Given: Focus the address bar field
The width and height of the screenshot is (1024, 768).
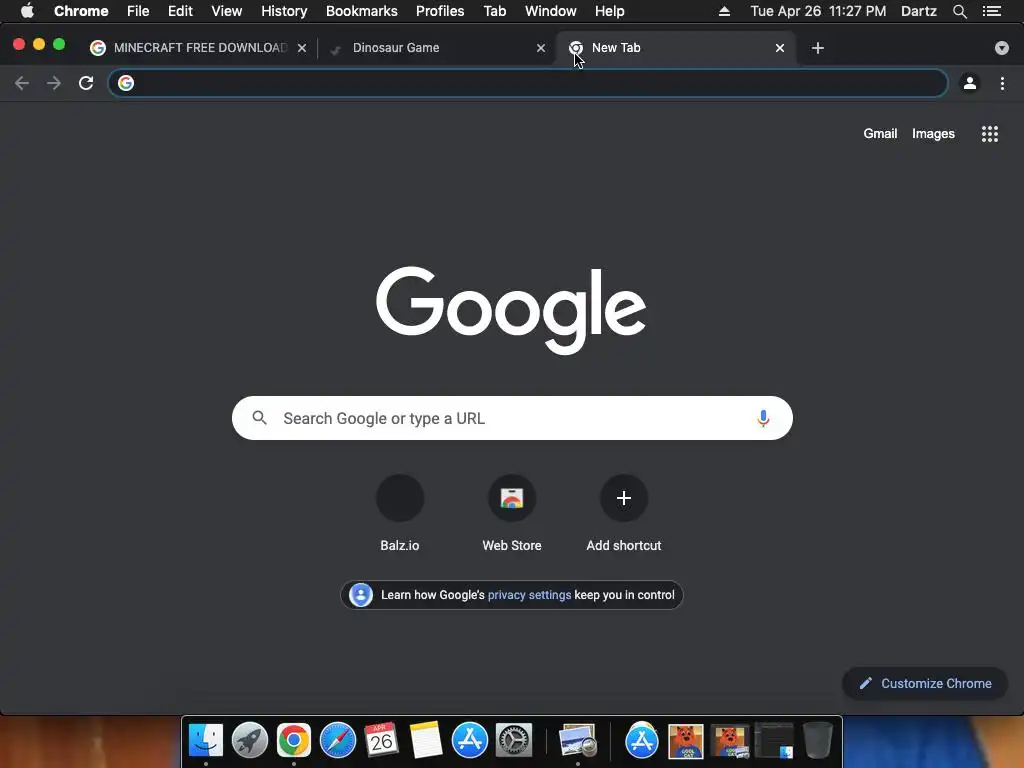Looking at the screenshot, I should tap(528, 83).
